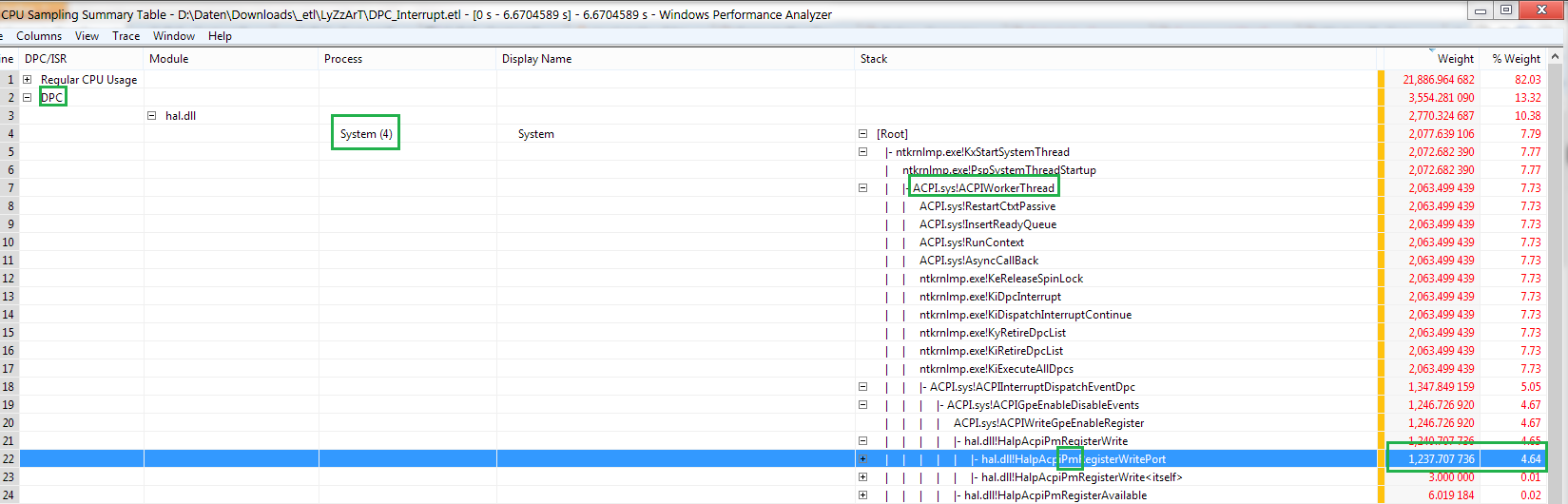Collapse the KxStartSystemThread stack node
Image resolution: width=1568 pixels, height=504 pixels.
[x=863, y=152]
